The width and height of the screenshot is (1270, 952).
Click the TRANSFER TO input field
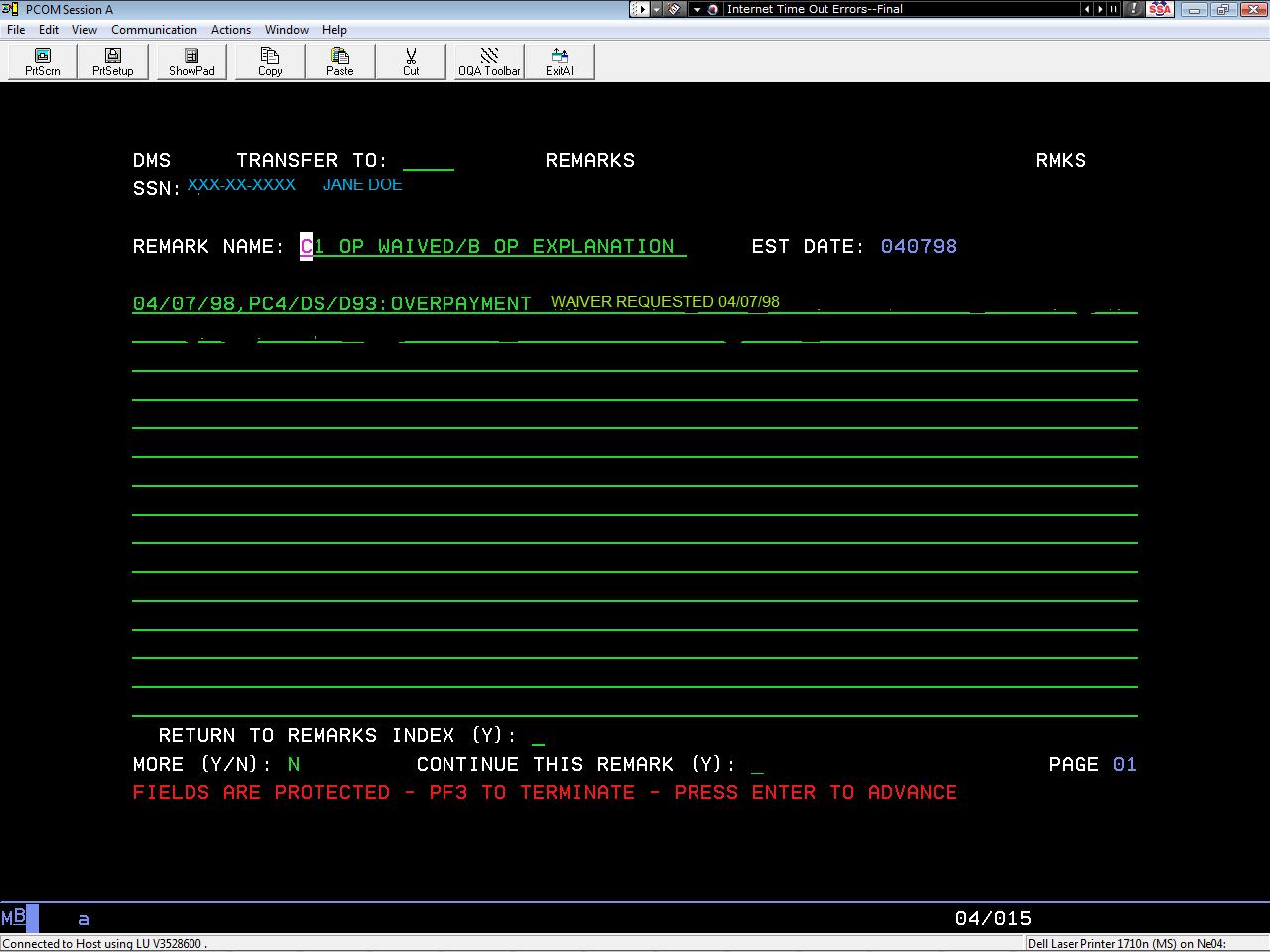click(428, 161)
